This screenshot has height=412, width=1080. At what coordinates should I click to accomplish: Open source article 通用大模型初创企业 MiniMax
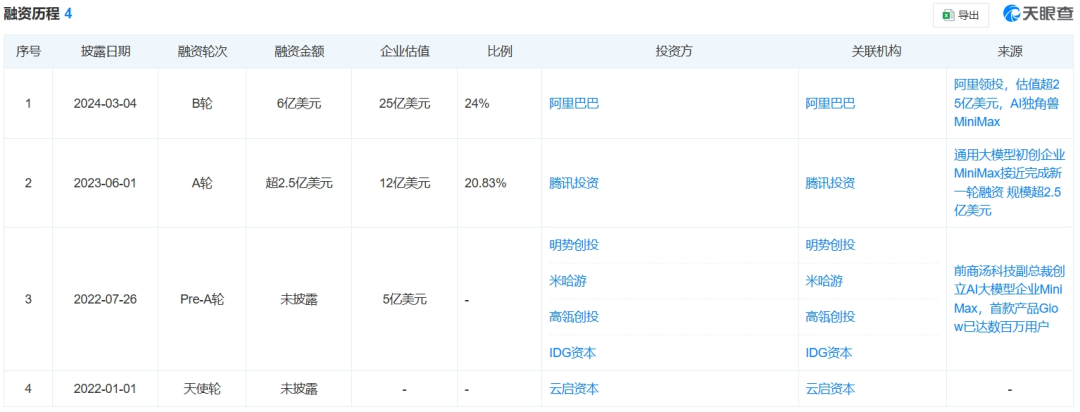1009,183
